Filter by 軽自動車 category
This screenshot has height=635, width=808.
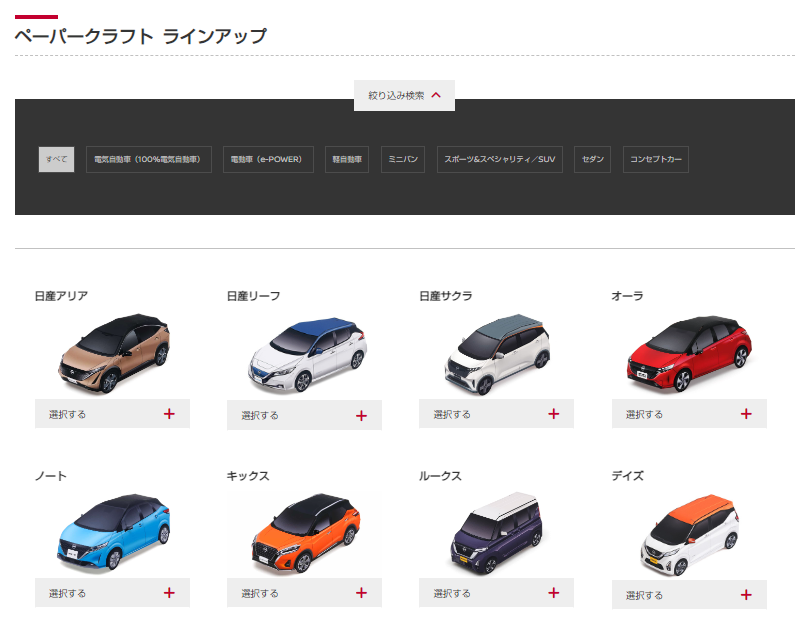click(x=347, y=159)
